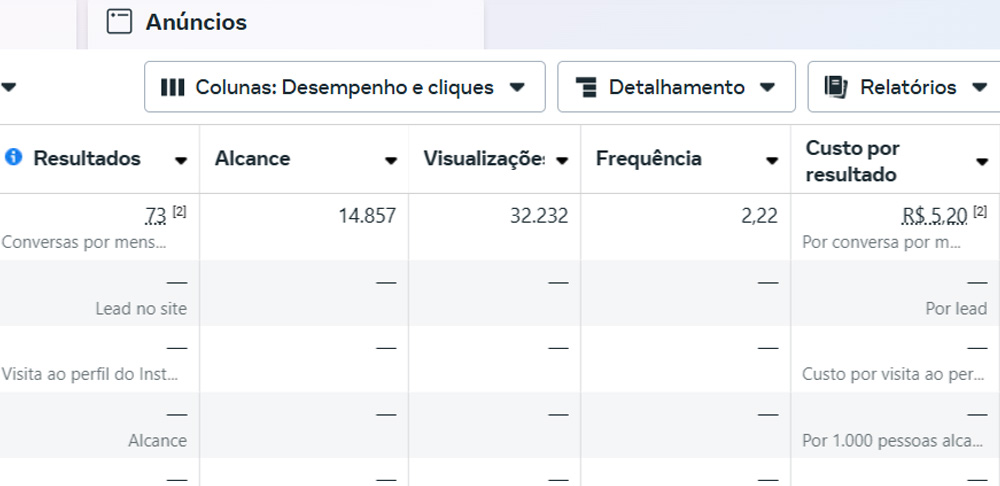The image size is (1000, 486).
Task: Click the footnote [2] next to 73
Action: coord(179,211)
